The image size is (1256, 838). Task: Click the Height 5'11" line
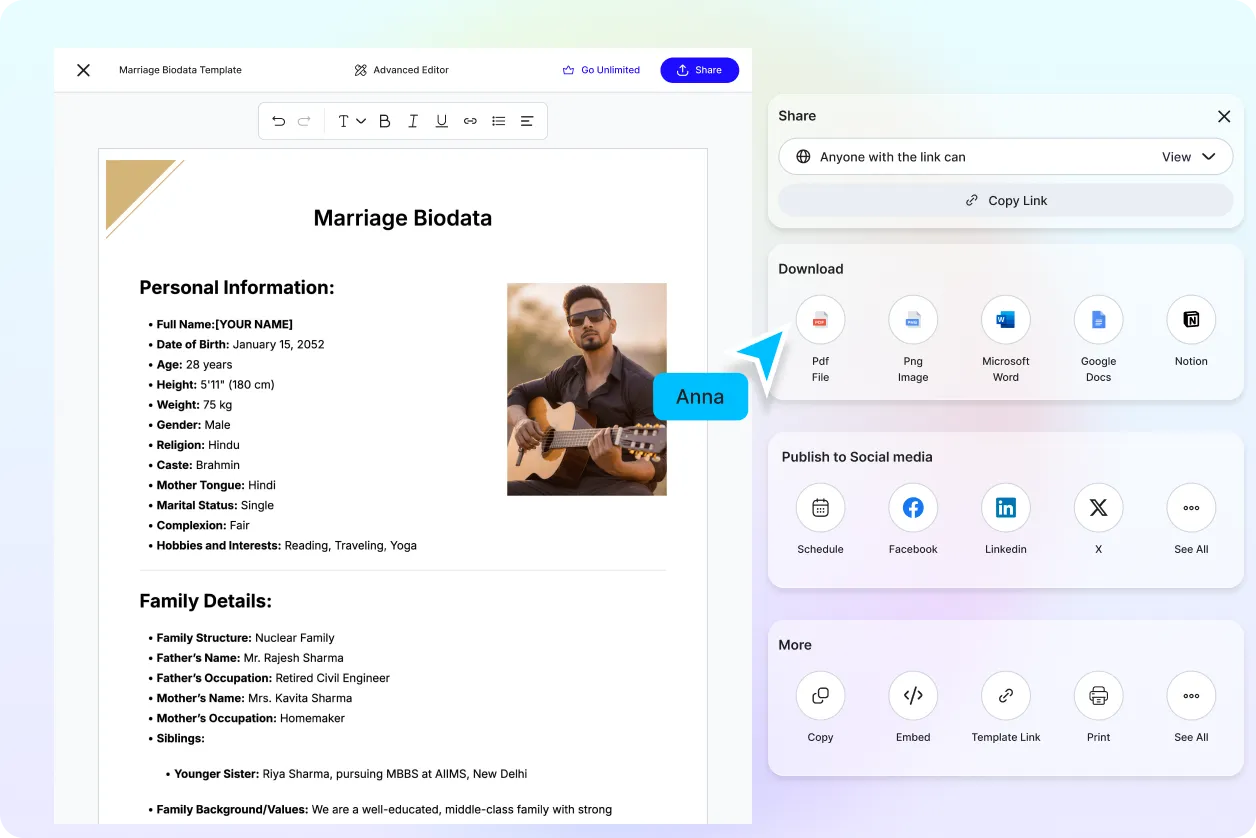pyautogui.click(x=215, y=384)
